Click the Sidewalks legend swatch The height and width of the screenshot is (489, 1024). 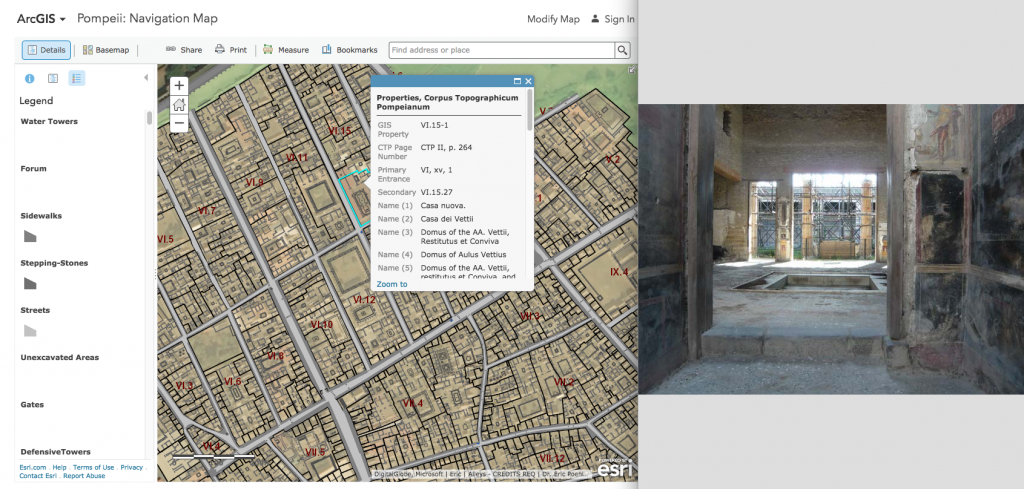pyautogui.click(x=30, y=236)
